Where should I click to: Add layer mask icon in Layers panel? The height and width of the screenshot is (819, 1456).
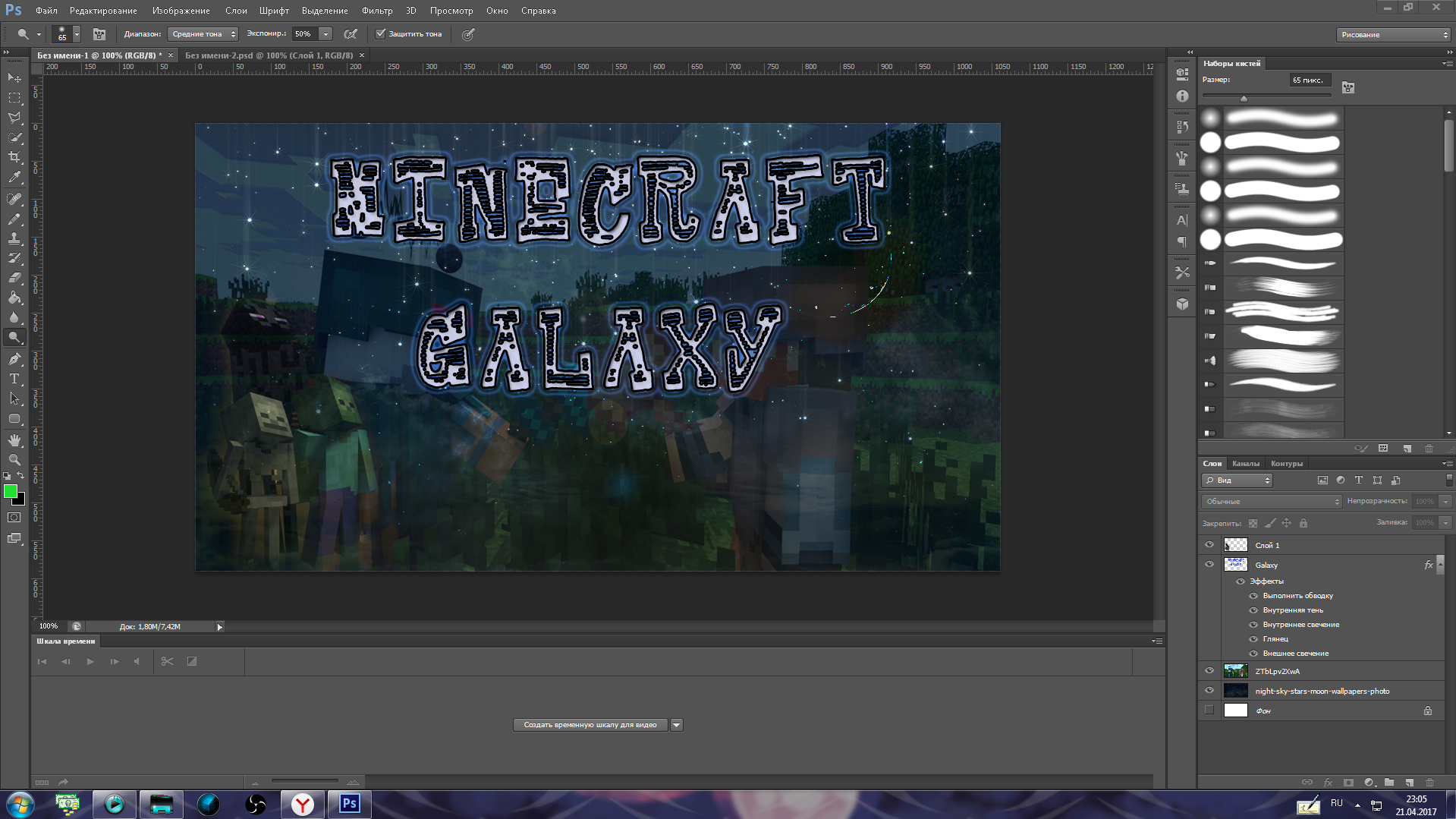click(x=1348, y=782)
